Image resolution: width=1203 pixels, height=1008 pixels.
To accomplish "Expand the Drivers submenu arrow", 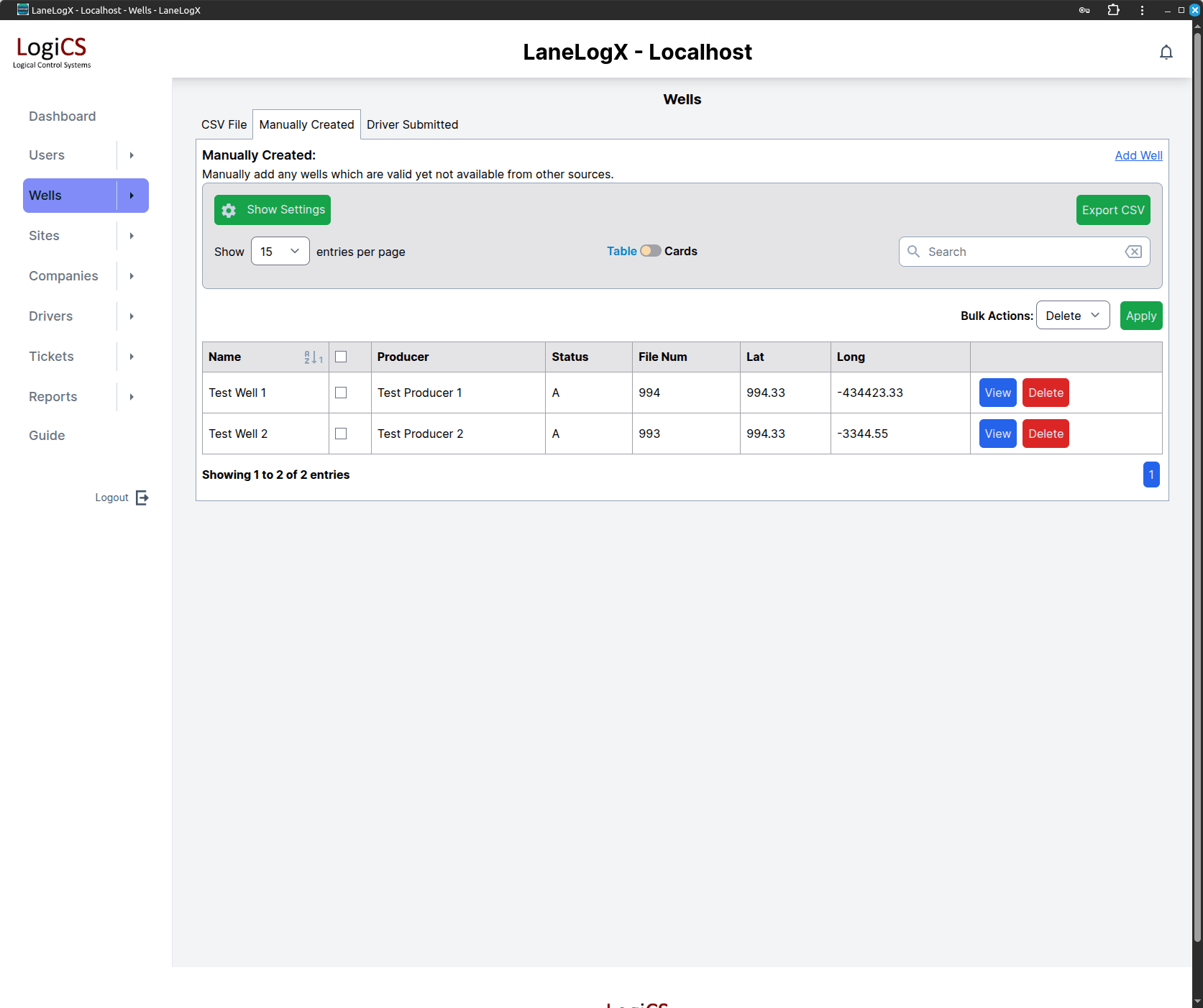I will pyautogui.click(x=132, y=316).
